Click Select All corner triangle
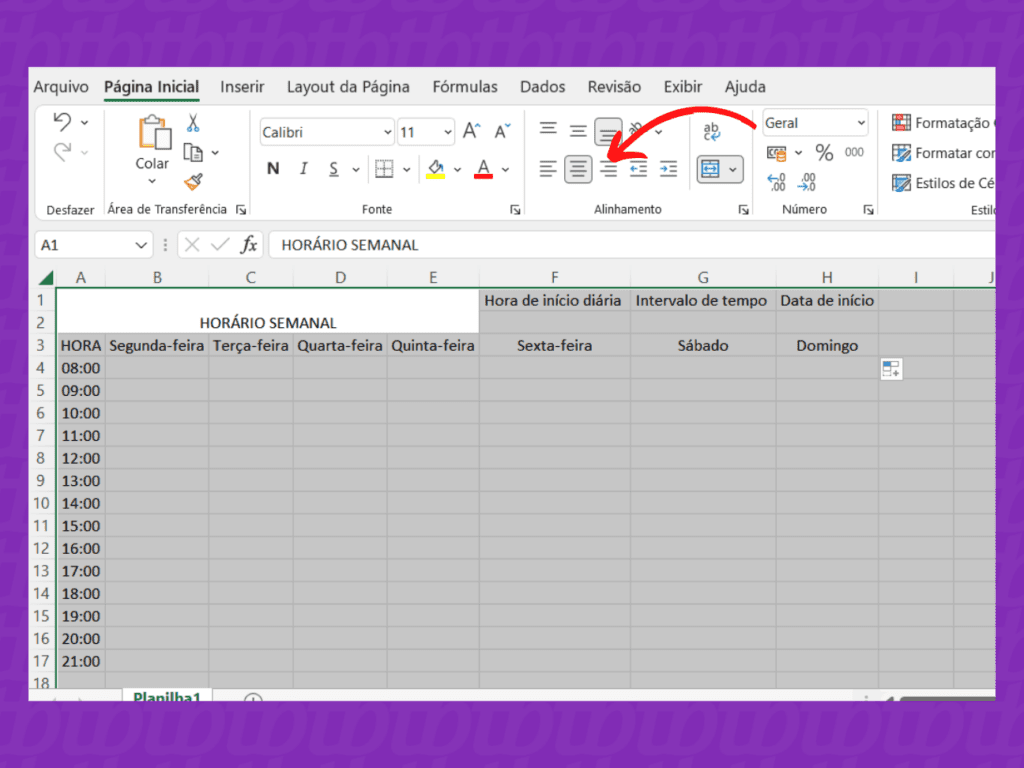This screenshot has width=1024, height=768. (x=45, y=278)
